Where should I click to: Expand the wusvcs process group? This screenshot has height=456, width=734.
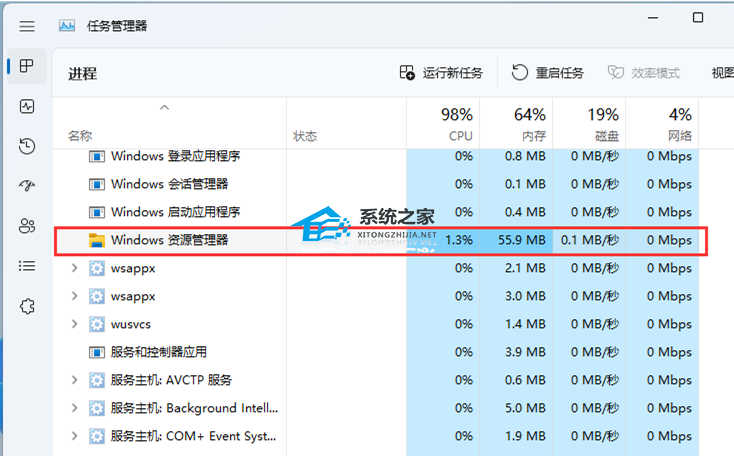(74, 324)
